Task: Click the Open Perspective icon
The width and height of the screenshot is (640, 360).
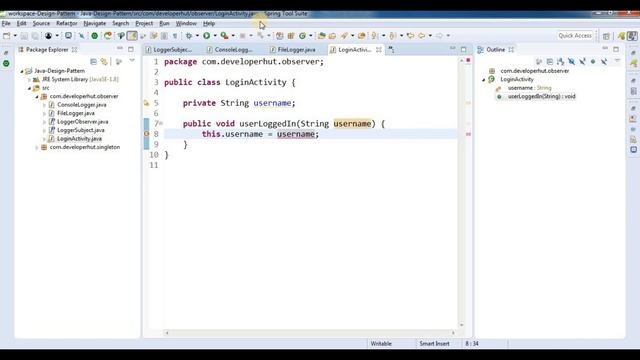Action: point(607,36)
